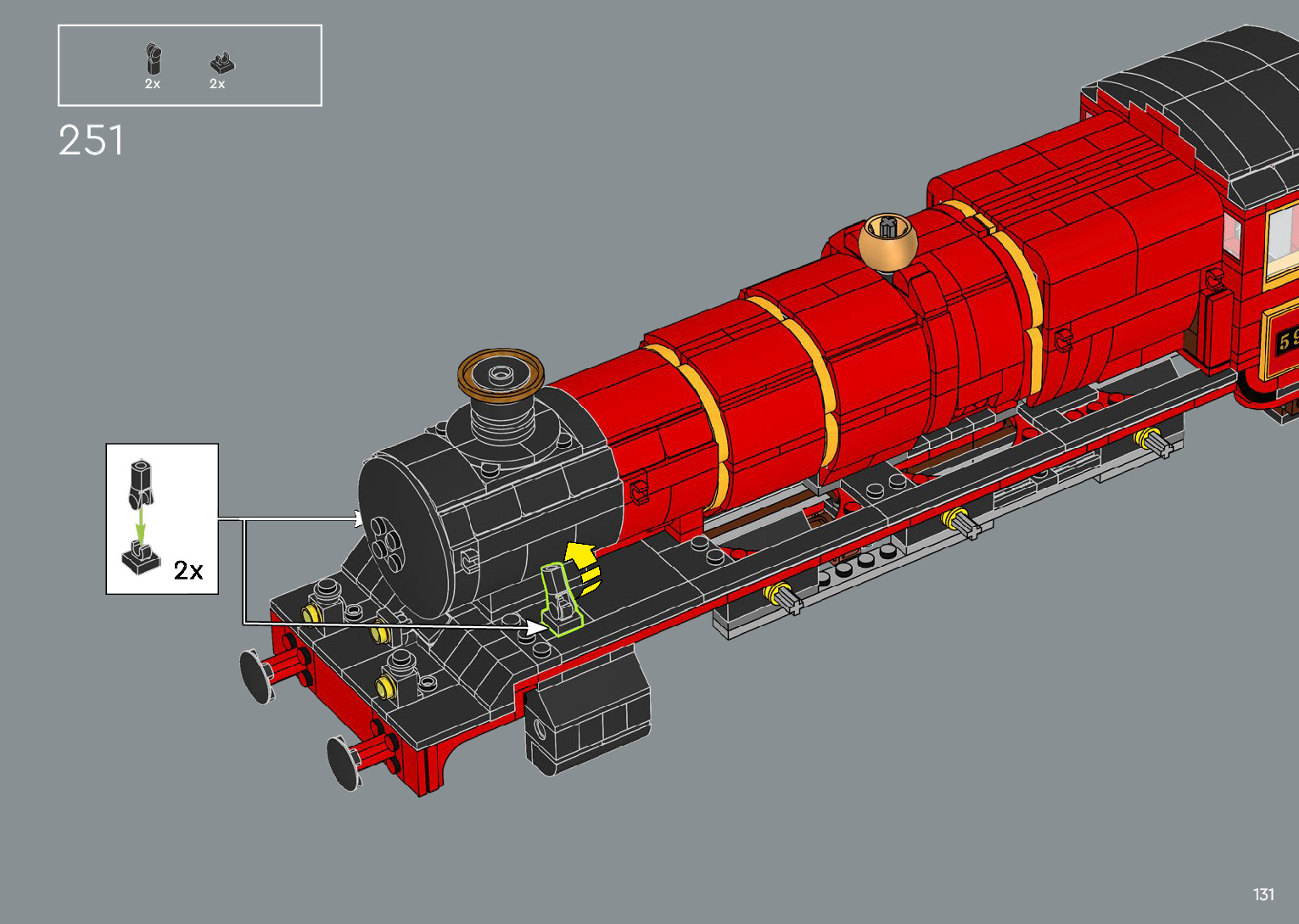Click the cab side window
The width and height of the screenshot is (1299, 924).
pos(1281,242)
